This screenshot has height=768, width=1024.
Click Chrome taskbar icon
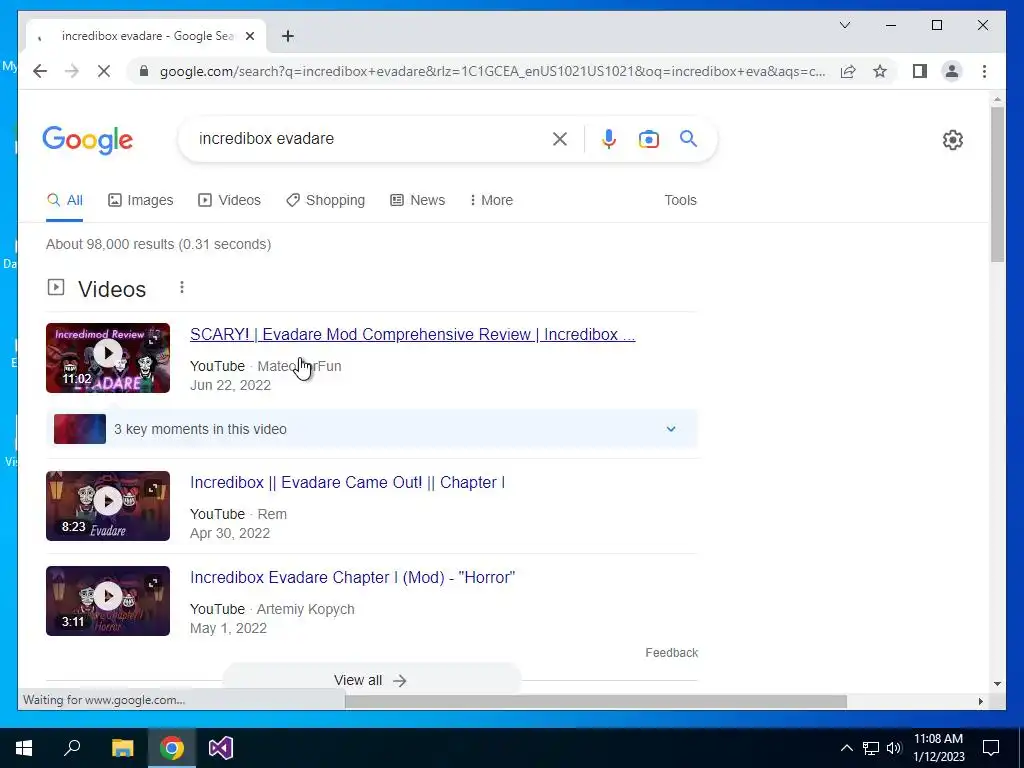click(x=172, y=748)
